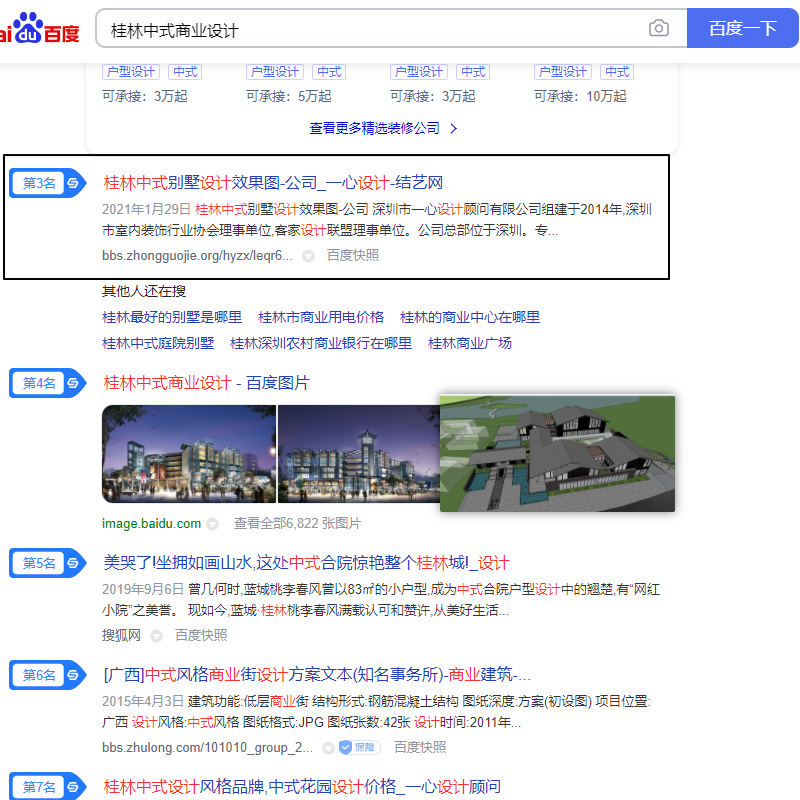This screenshot has width=800, height=800.
Task: Open 查看更多精选装修公司 link
Action: click(x=383, y=128)
